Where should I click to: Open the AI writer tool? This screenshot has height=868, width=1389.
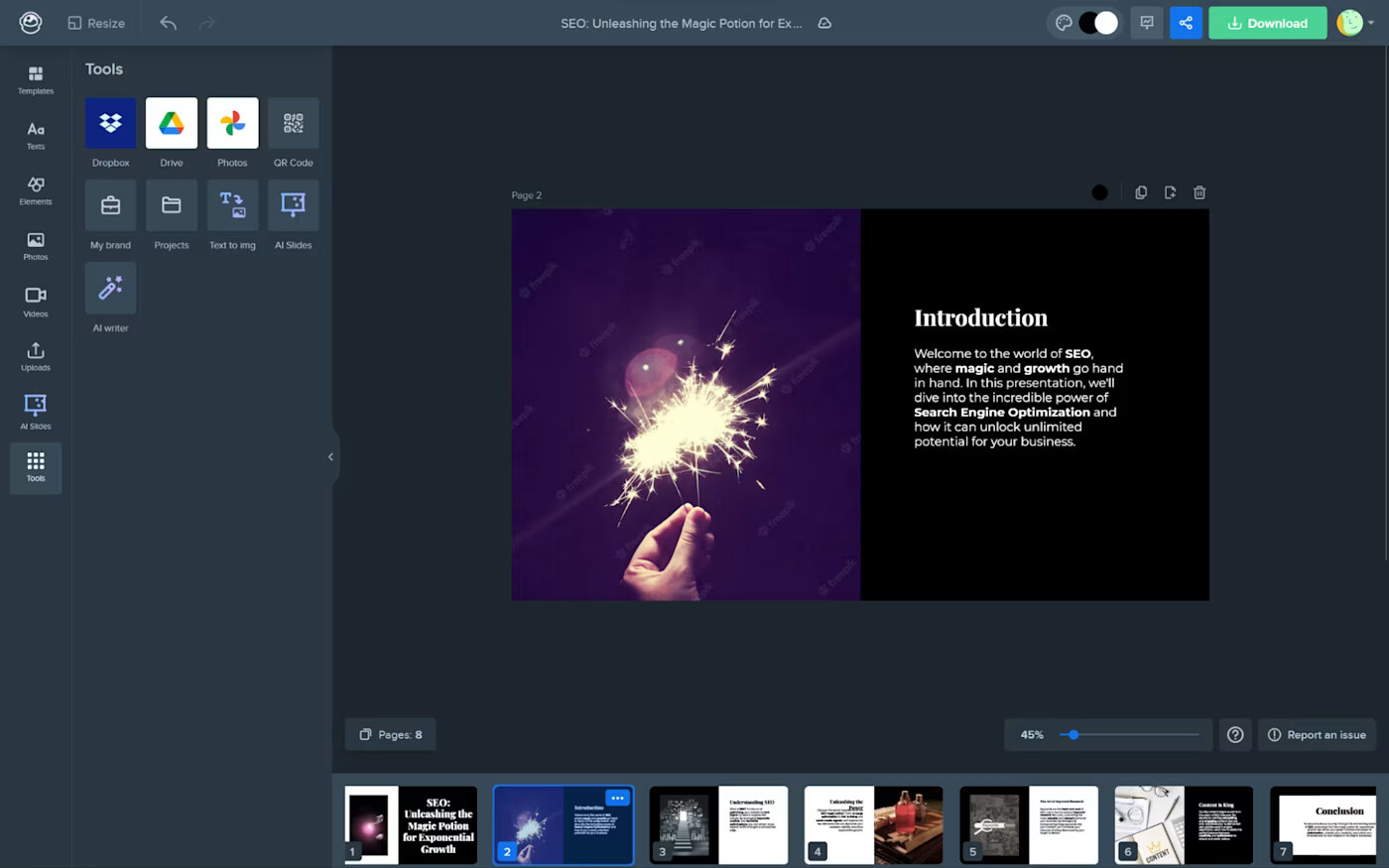110,288
